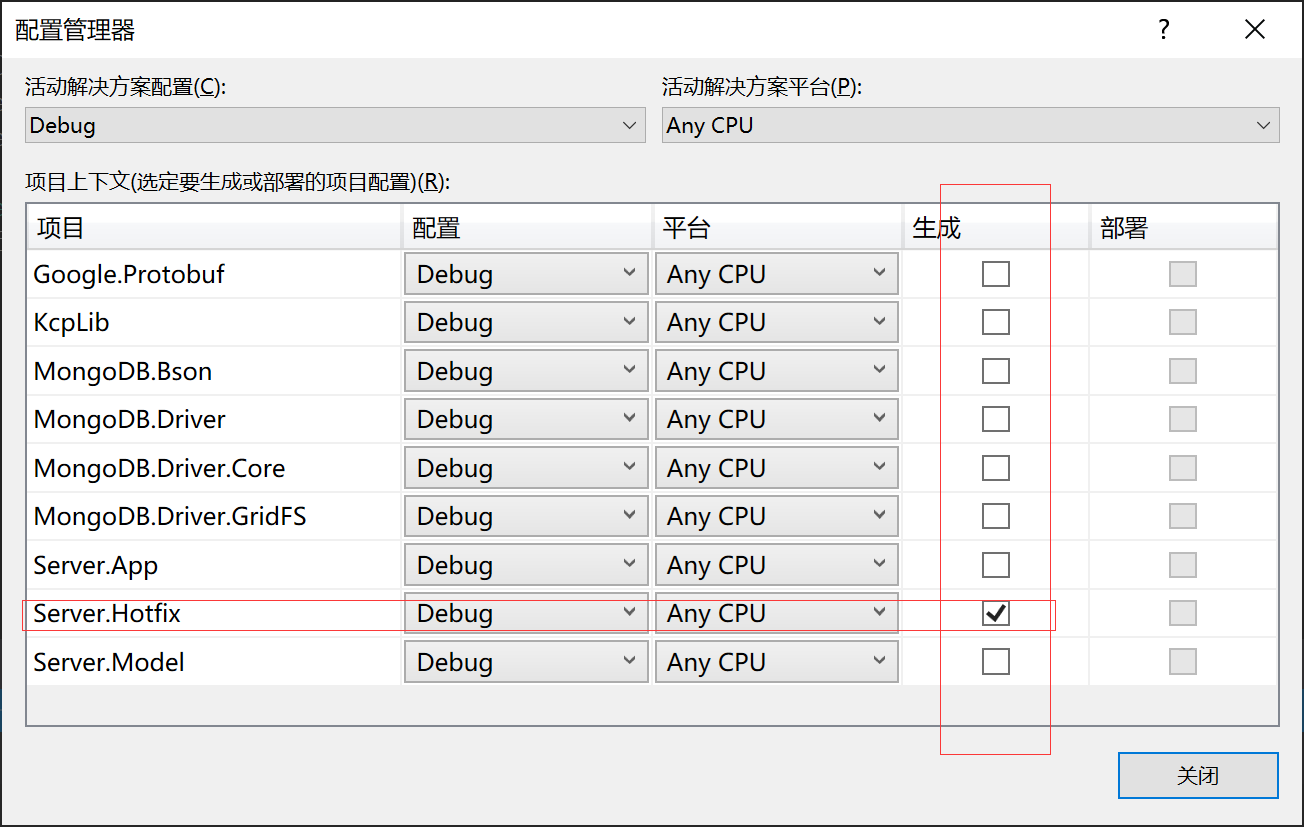Image resolution: width=1304 pixels, height=827 pixels.
Task: Open 平台 dropdown for Google.Protobuf
Action: 776,274
